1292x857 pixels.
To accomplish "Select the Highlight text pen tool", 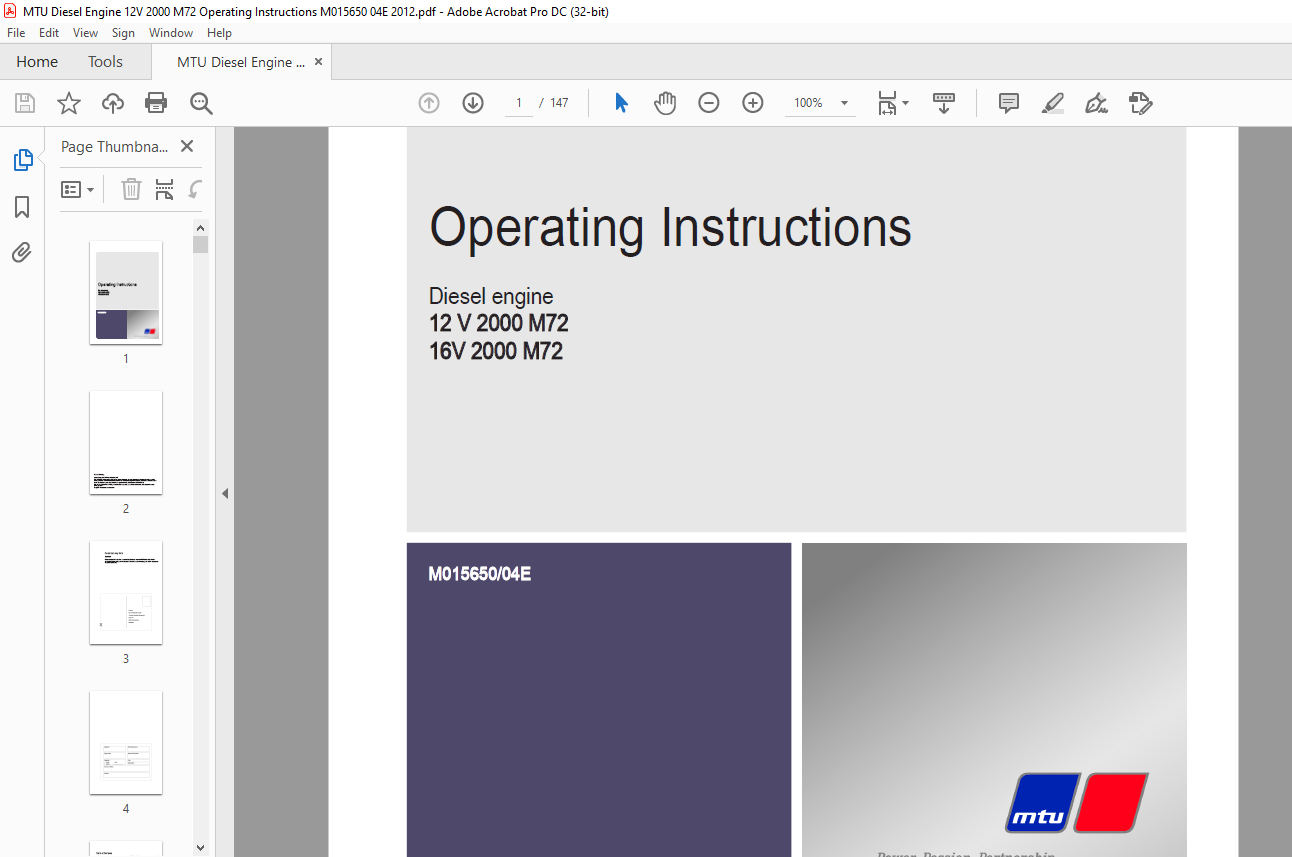I will click(x=1052, y=103).
